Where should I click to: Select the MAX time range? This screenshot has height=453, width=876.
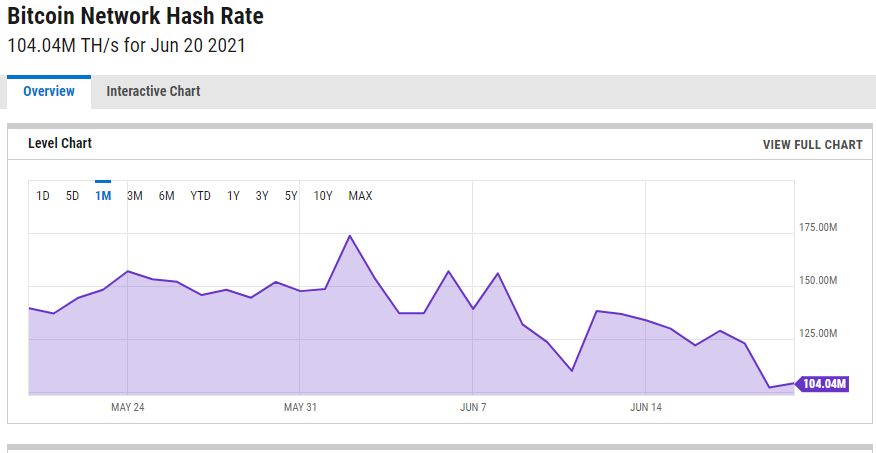(x=360, y=196)
